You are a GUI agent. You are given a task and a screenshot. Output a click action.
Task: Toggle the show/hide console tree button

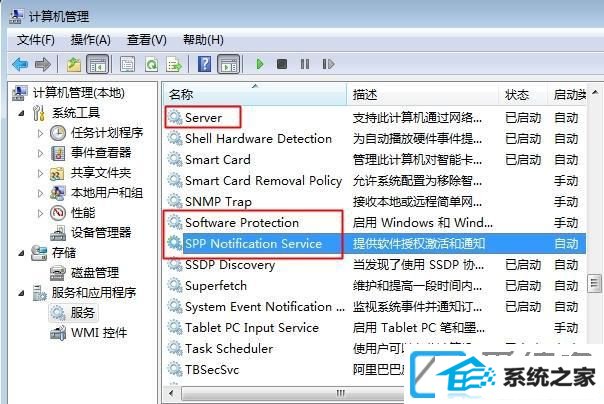98,64
